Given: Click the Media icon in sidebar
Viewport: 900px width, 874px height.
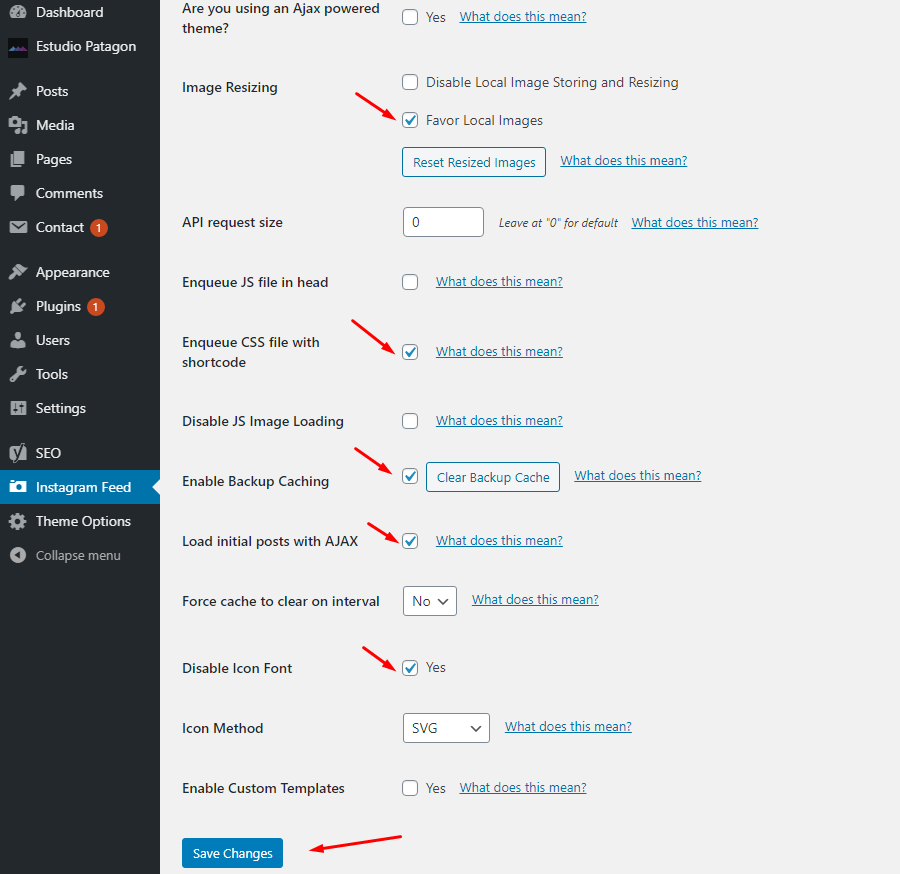Looking at the screenshot, I should (18, 125).
